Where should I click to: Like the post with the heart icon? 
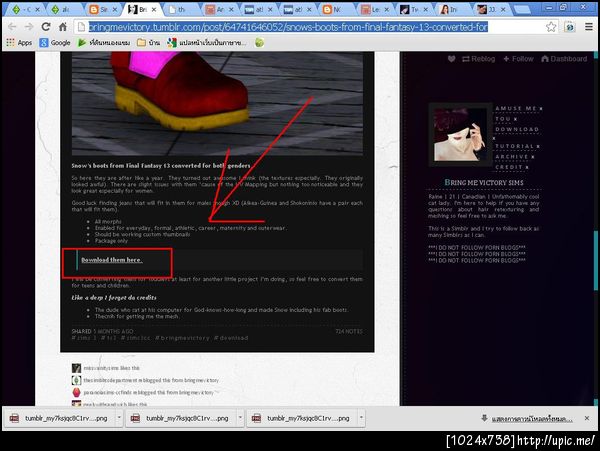click(x=452, y=59)
